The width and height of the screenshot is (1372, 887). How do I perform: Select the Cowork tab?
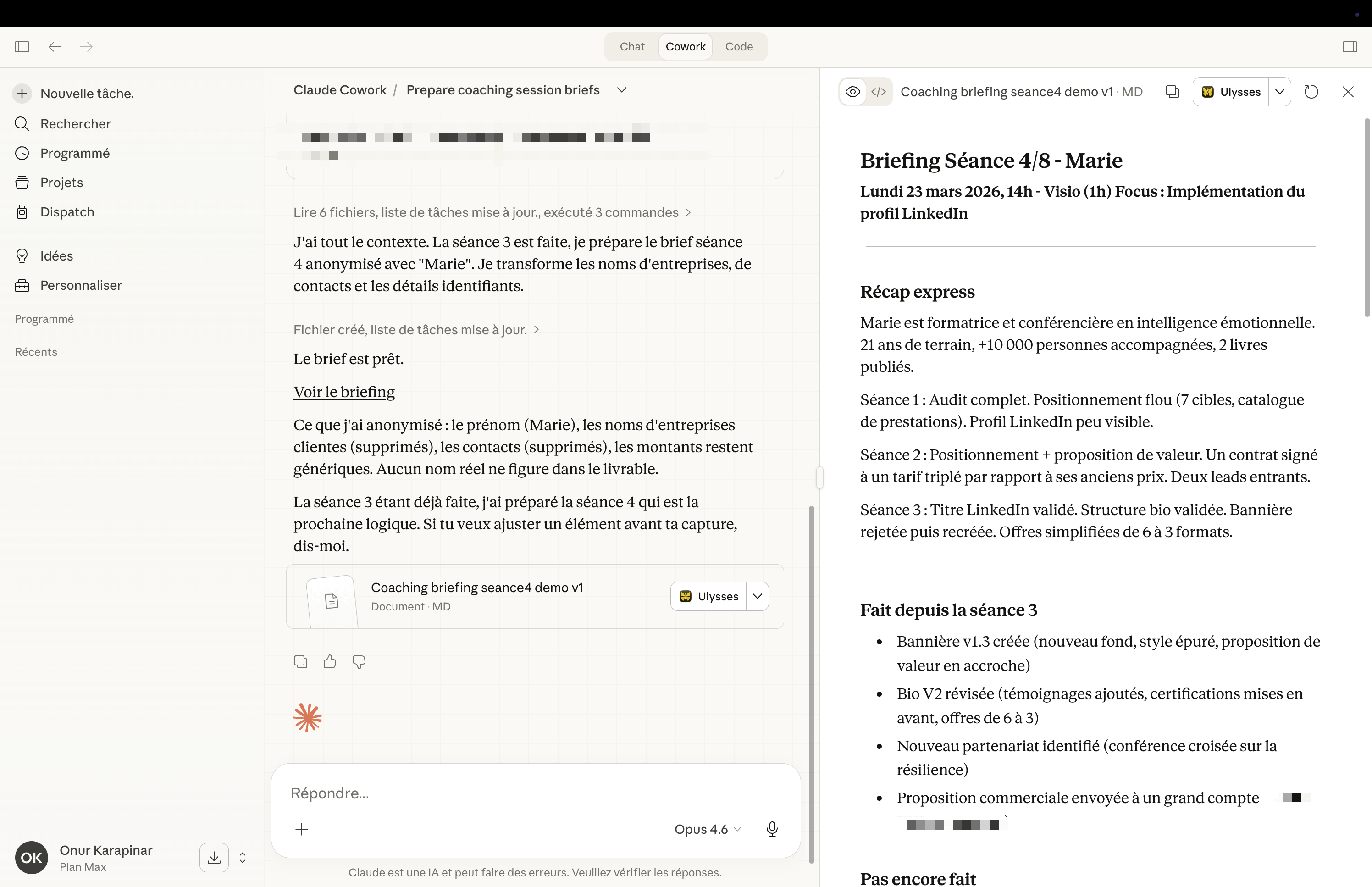pos(685,47)
